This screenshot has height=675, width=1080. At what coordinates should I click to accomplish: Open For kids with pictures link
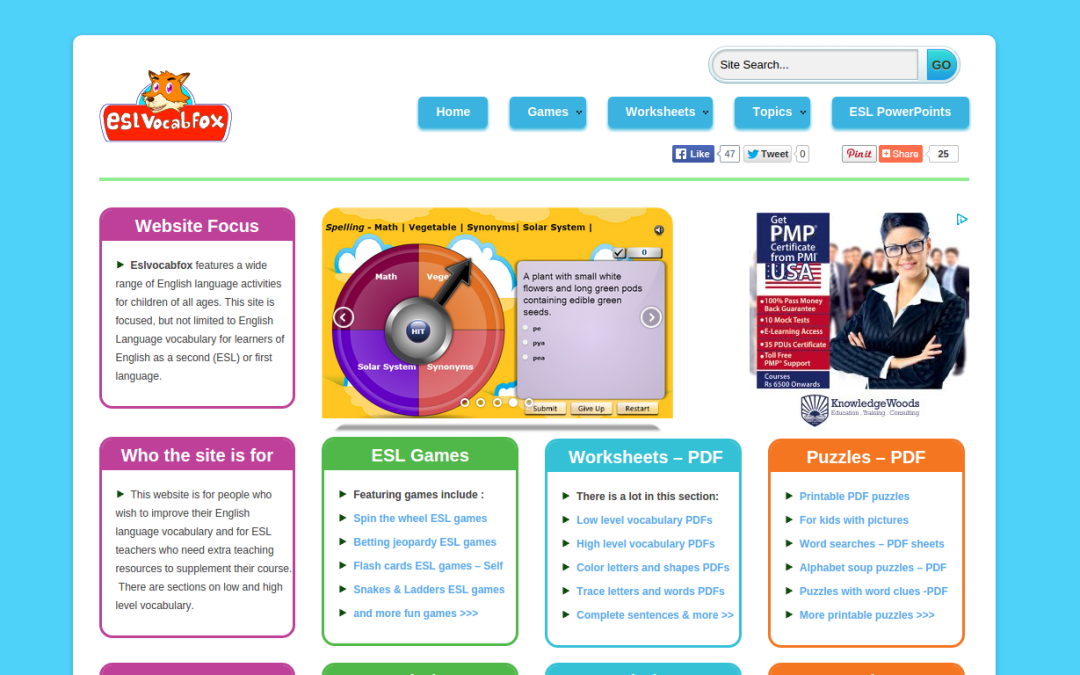tap(854, 520)
